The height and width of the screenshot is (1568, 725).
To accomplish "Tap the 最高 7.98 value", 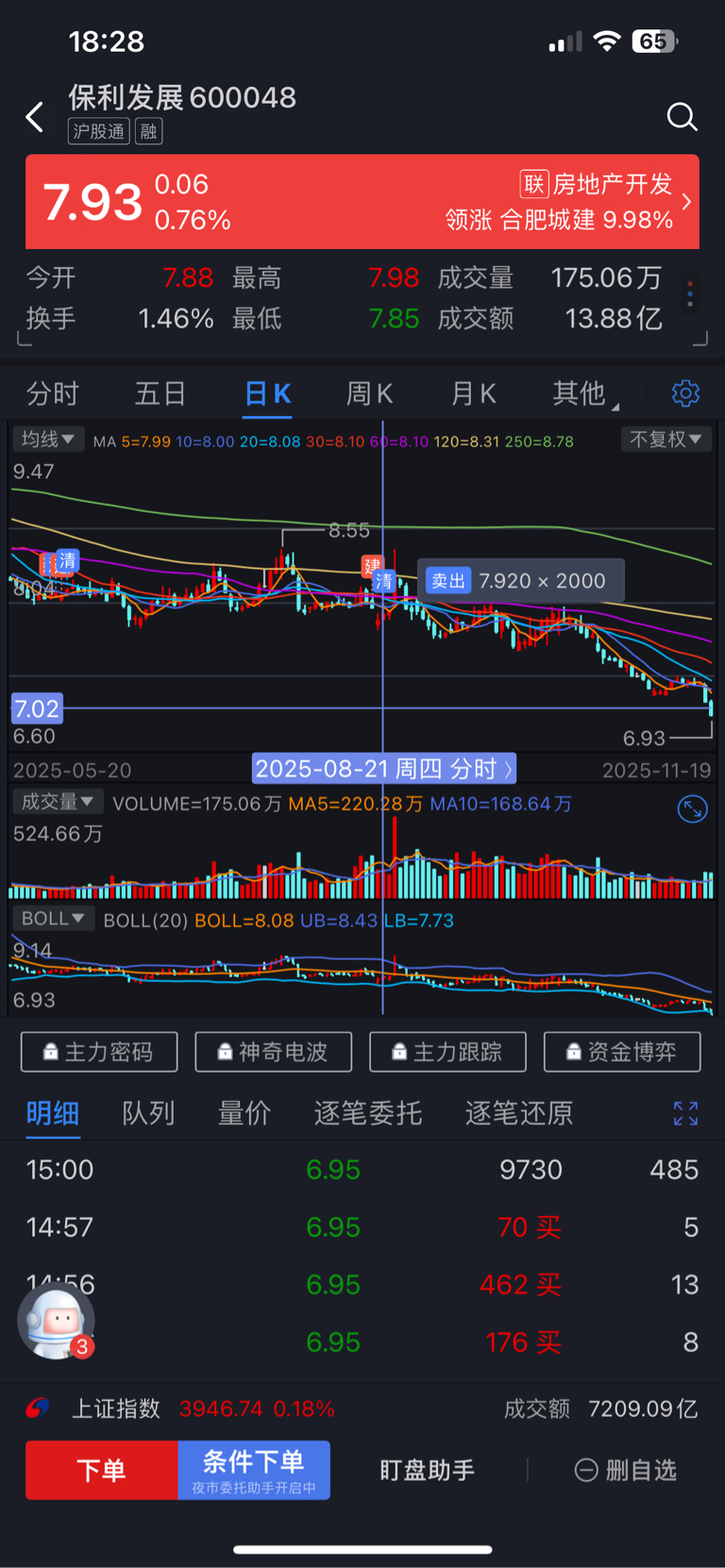I will pos(394,277).
